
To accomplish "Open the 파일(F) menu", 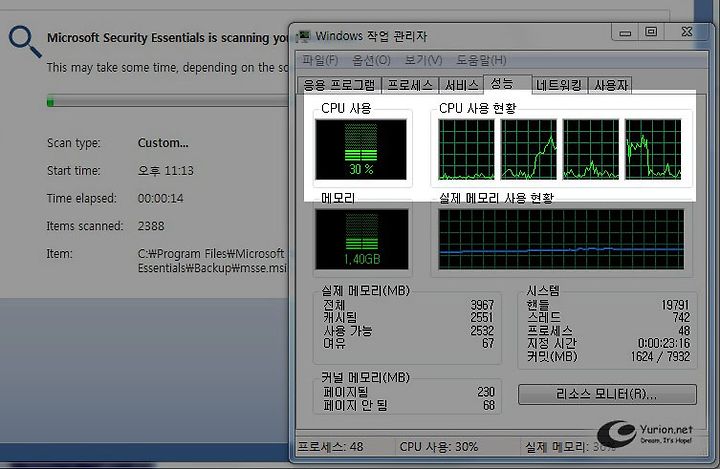I will [x=320, y=60].
